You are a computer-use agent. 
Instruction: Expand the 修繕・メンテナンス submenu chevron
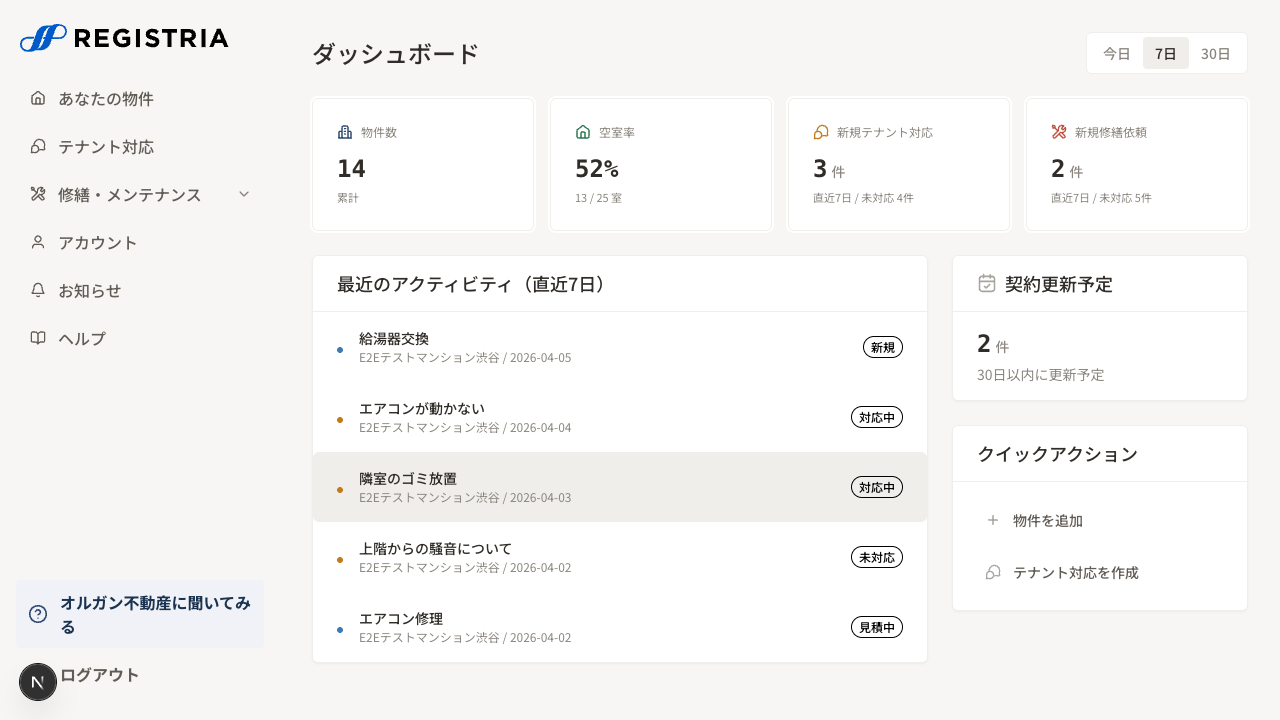tap(244, 194)
